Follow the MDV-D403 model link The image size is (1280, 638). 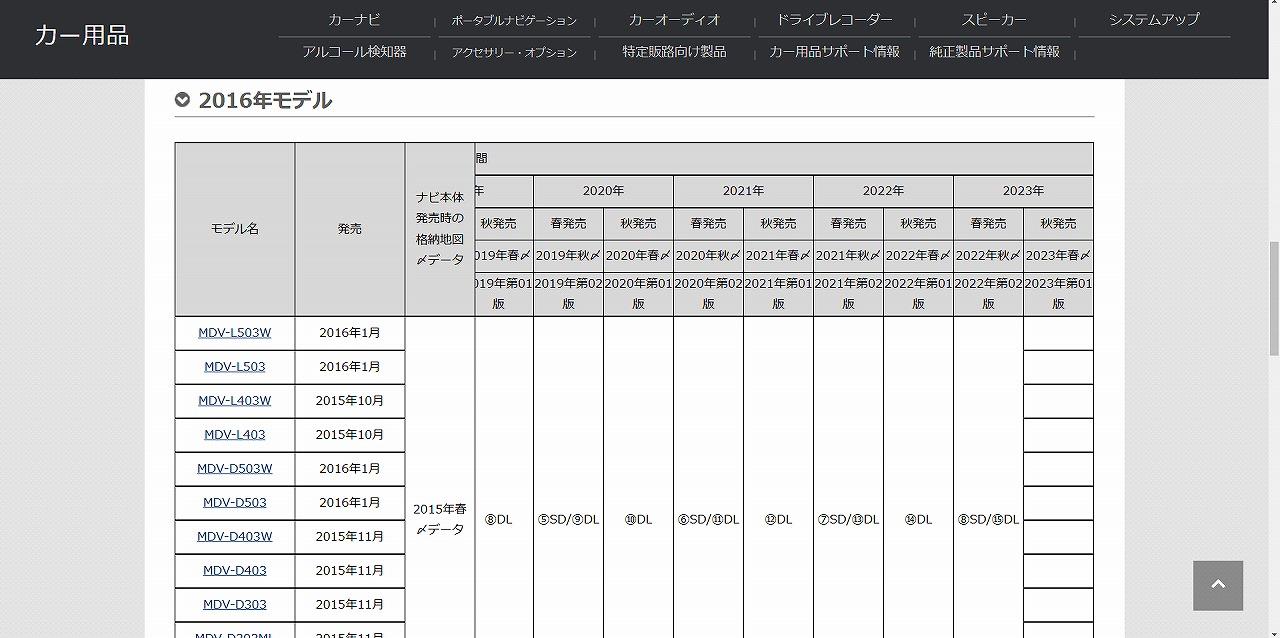tap(235, 571)
